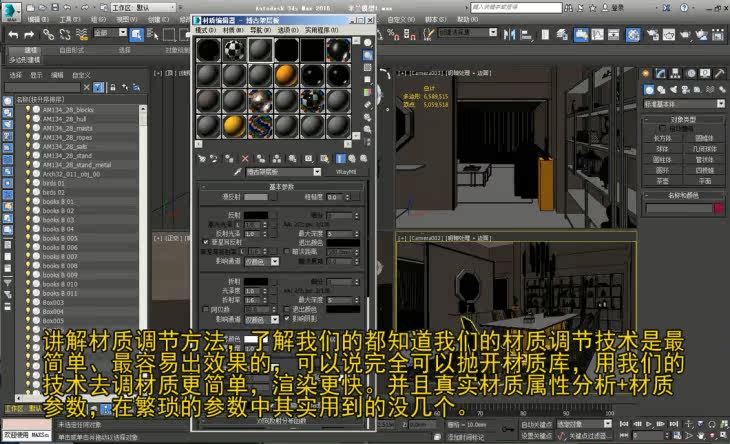This screenshot has height=444, width=730.
Task: Open the Modify panel tab icon
Action: point(660,73)
